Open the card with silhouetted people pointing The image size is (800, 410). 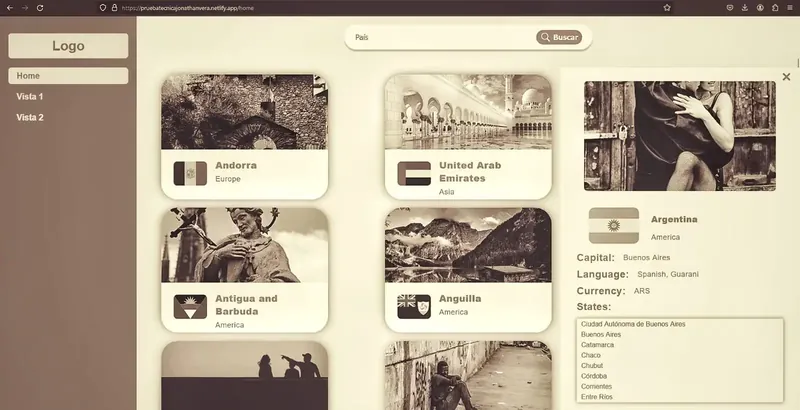click(244, 375)
